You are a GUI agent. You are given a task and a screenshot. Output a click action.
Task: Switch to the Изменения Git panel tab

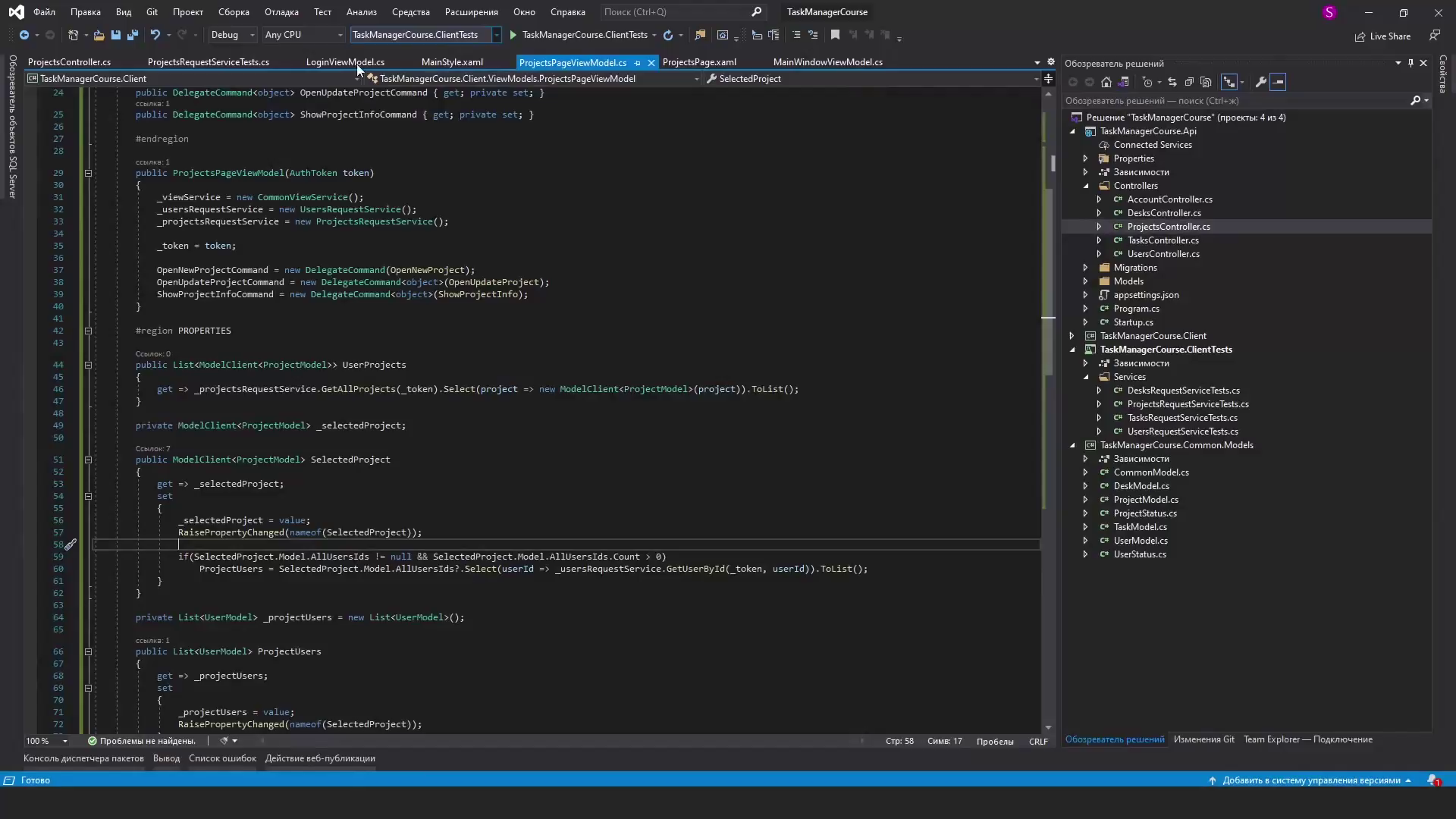(x=1203, y=739)
